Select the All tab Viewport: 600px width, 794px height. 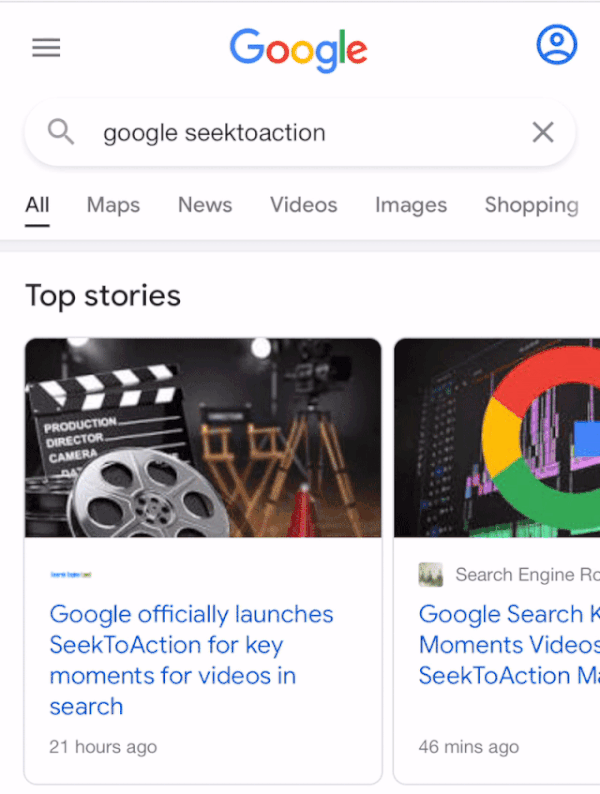[37, 205]
